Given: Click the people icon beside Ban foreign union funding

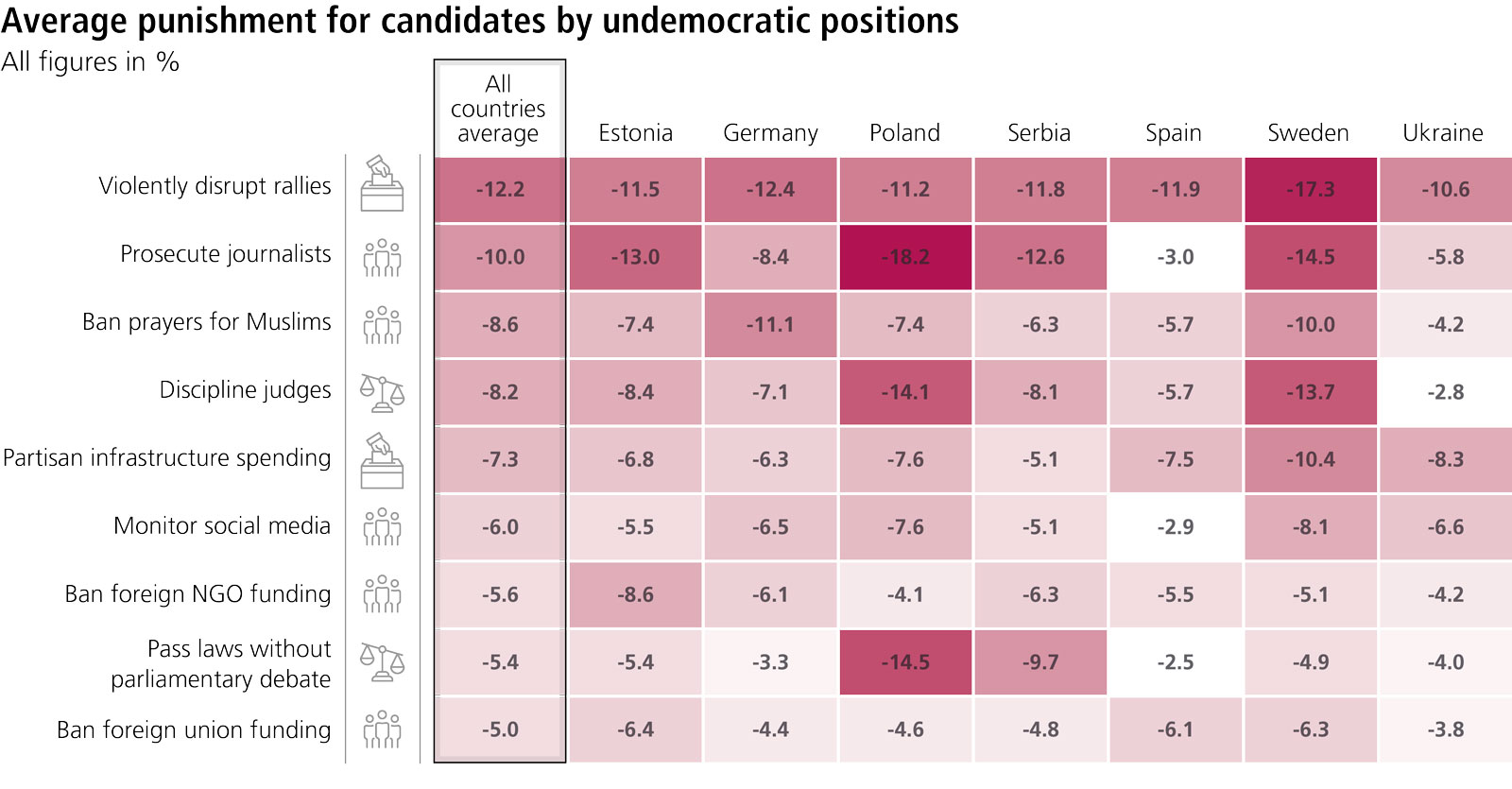Looking at the screenshot, I should (x=382, y=729).
